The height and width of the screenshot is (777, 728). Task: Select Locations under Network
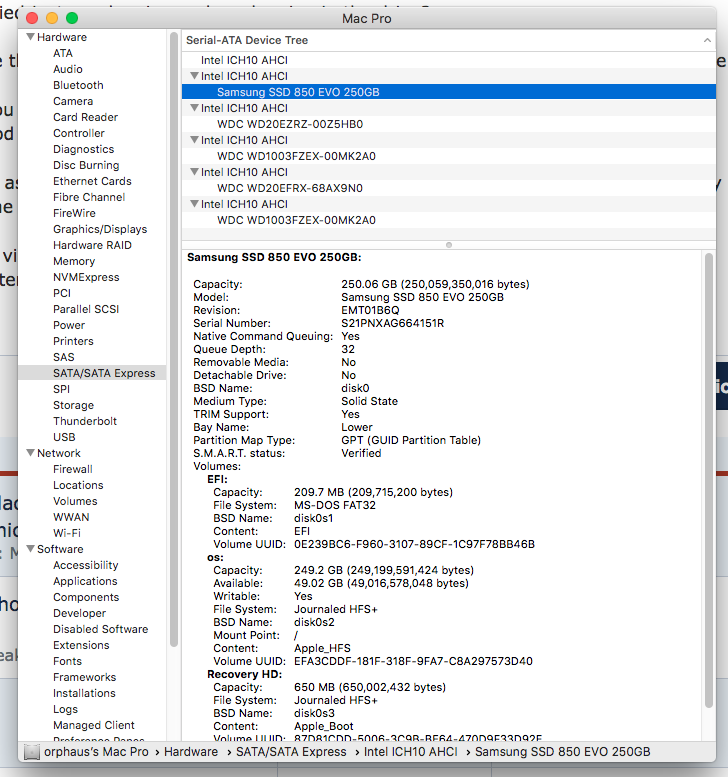tap(78, 485)
